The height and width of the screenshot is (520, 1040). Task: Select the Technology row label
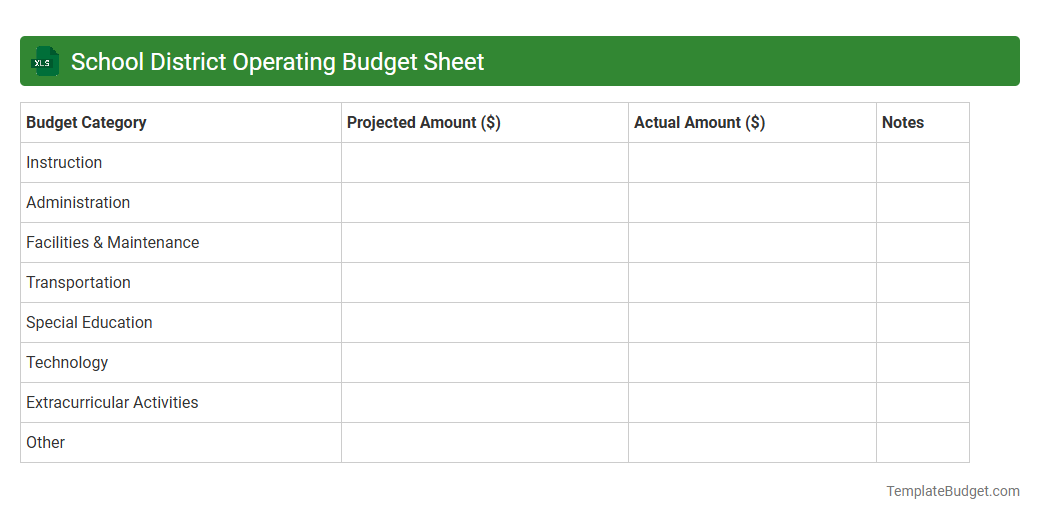click(x=67, y=362)
